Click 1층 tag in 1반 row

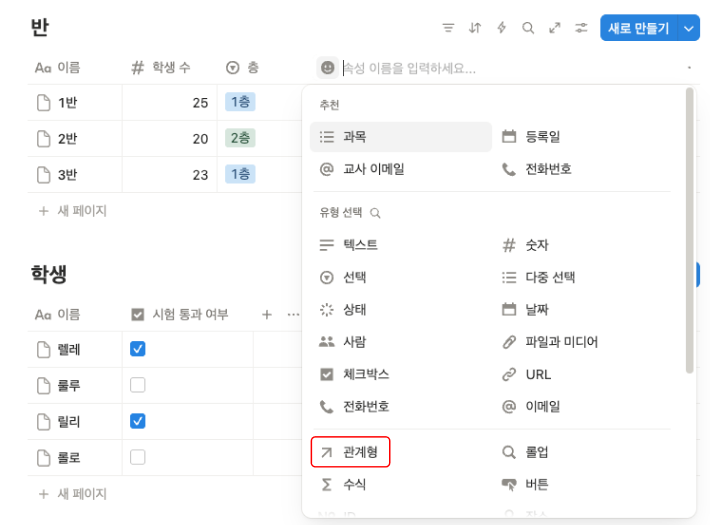tap(240, 102)
